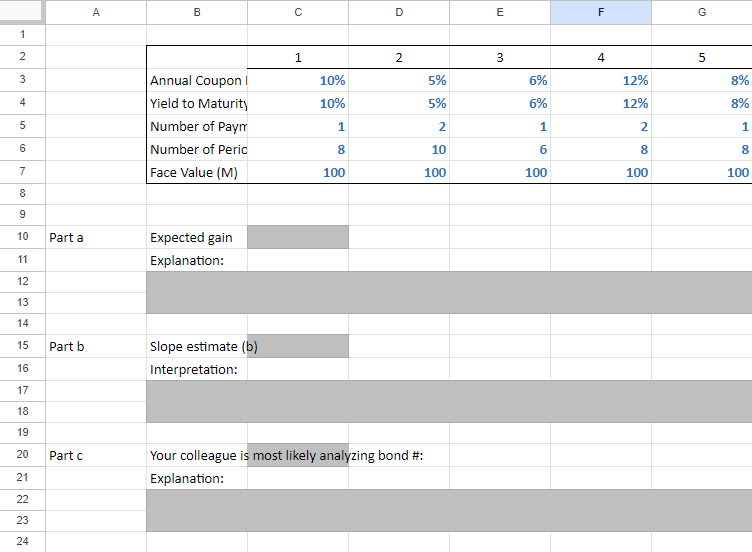Image resolution: width=752 pixels, height=552 pixels.
Task: Select row 10 header
Action: pos(23,236)
